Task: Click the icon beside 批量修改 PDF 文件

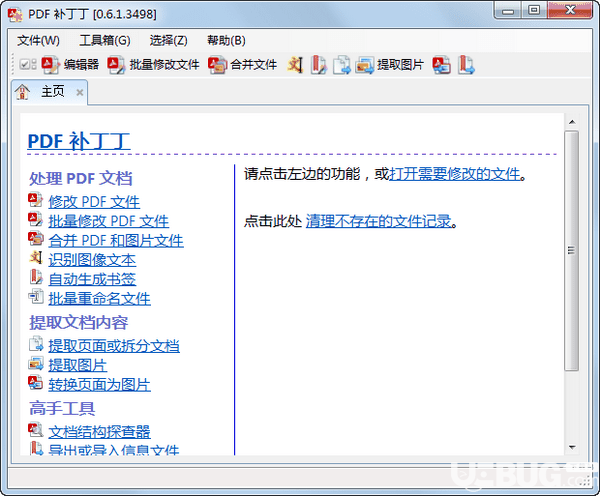Action: point(36,219)
